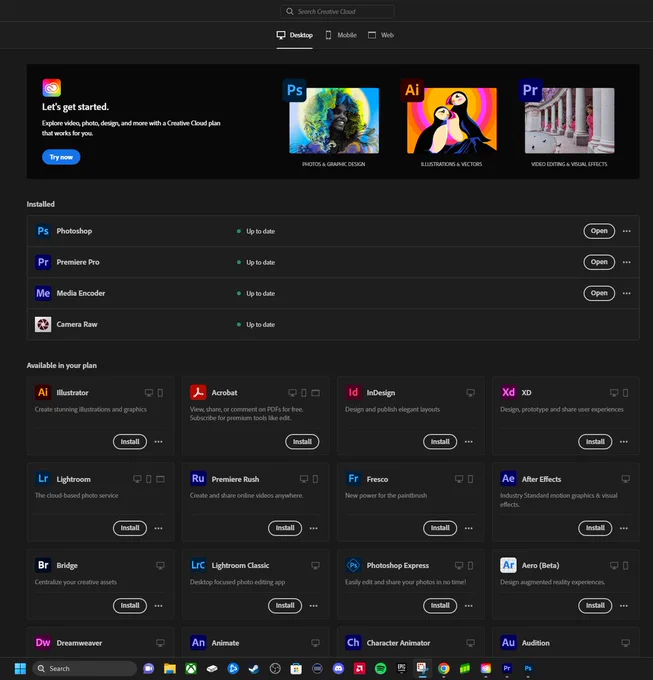The width and height of the screenshot is (653, 680).
Task: Click the Try now button
Action: pyautogui.click(x=61, y=157)
